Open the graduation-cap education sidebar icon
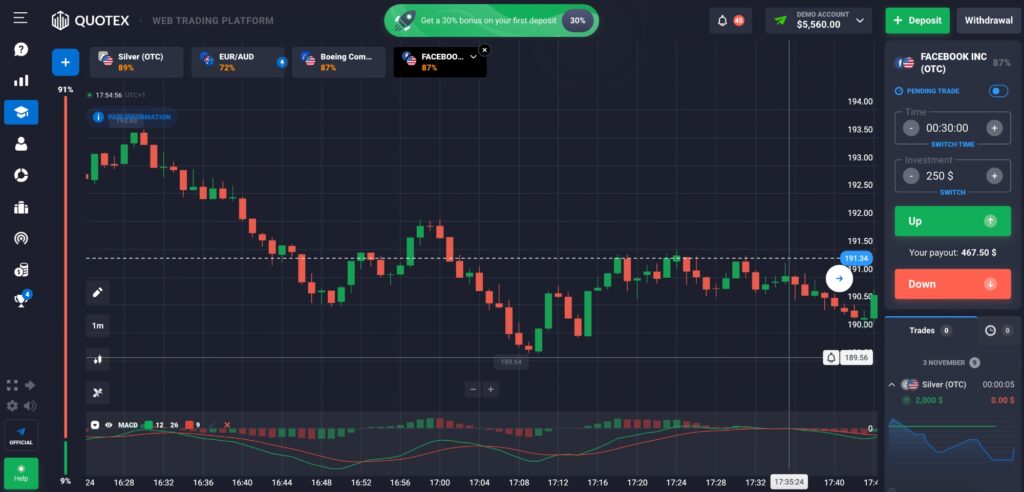Image resolution: width=1024 pixels, height=492 pixels. tap(21, 112)
